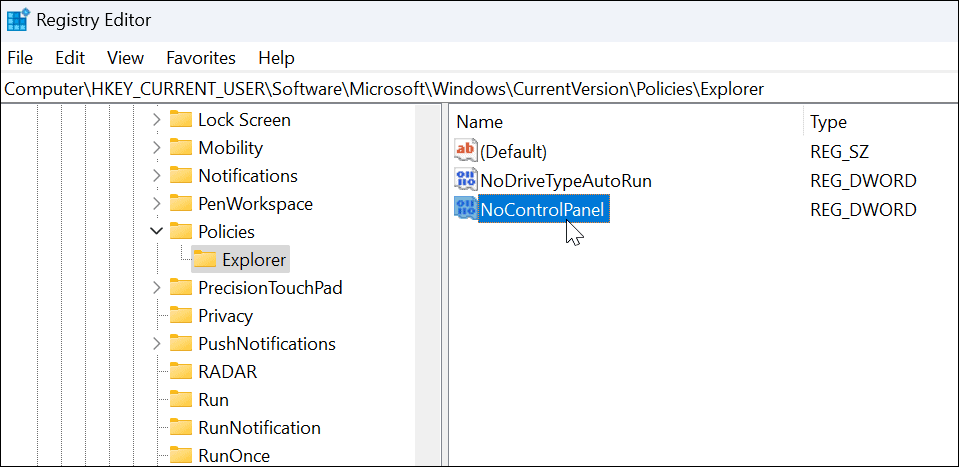Select the RunOnce key in tree

click(x=234, y=456)
